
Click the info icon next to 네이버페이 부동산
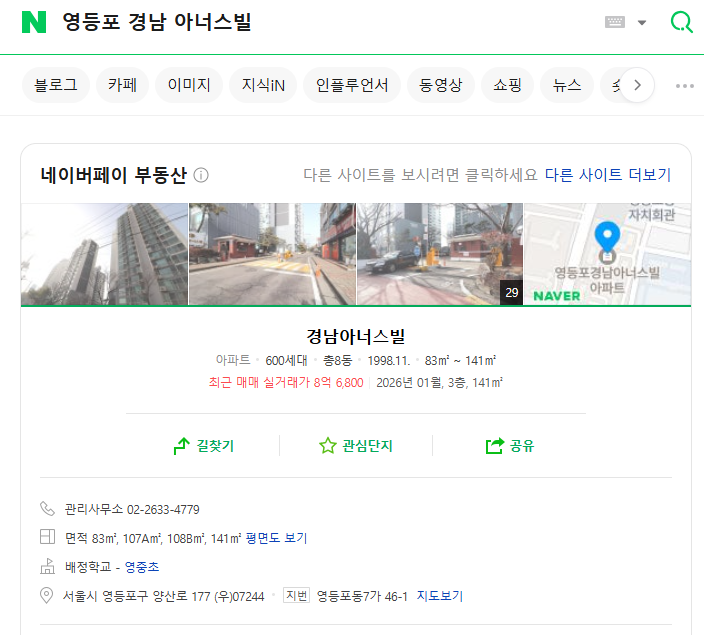[201, 175]
